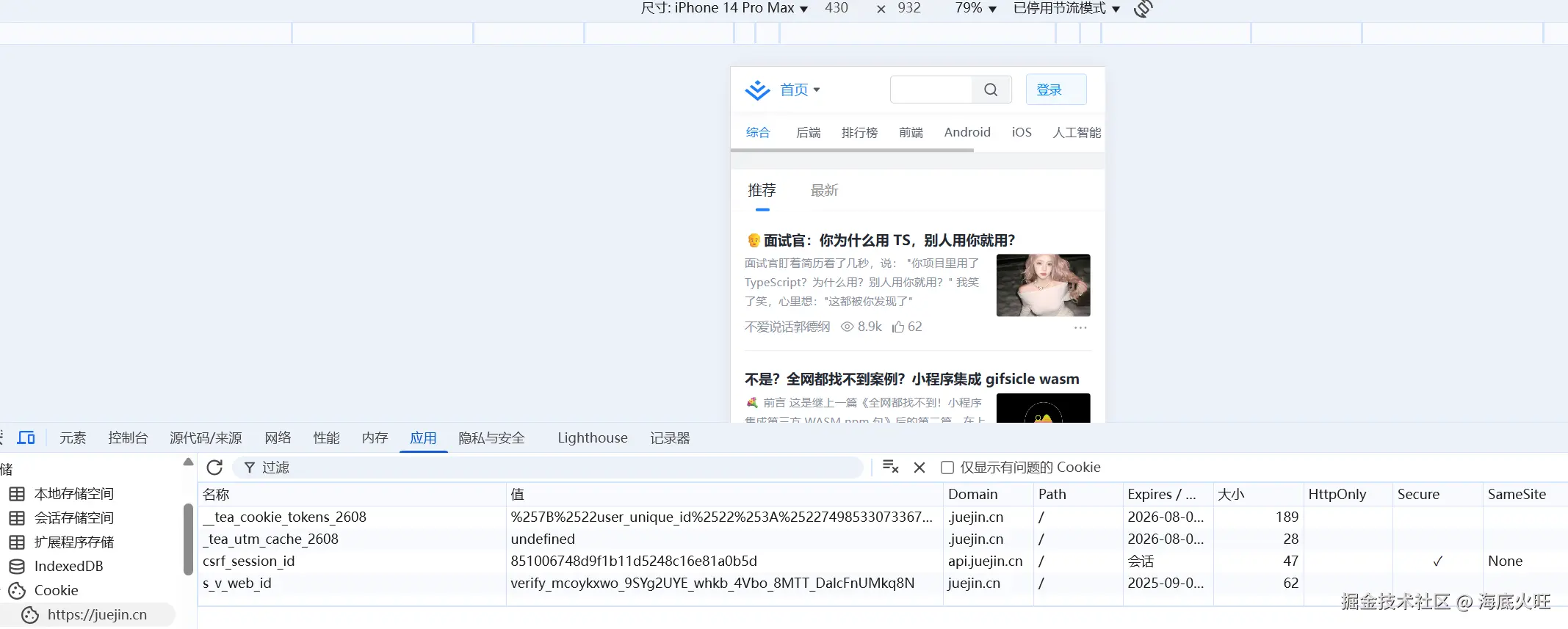
Task: Select the _tea_utm_cache_2608 cookie row
Action: point(883,539)
